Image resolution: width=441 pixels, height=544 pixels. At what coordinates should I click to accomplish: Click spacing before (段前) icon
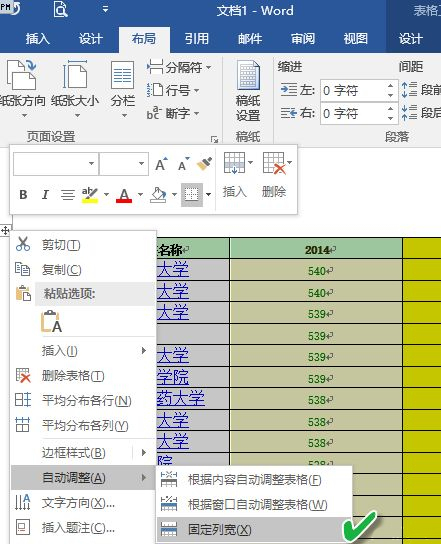(x=409, y=90)
